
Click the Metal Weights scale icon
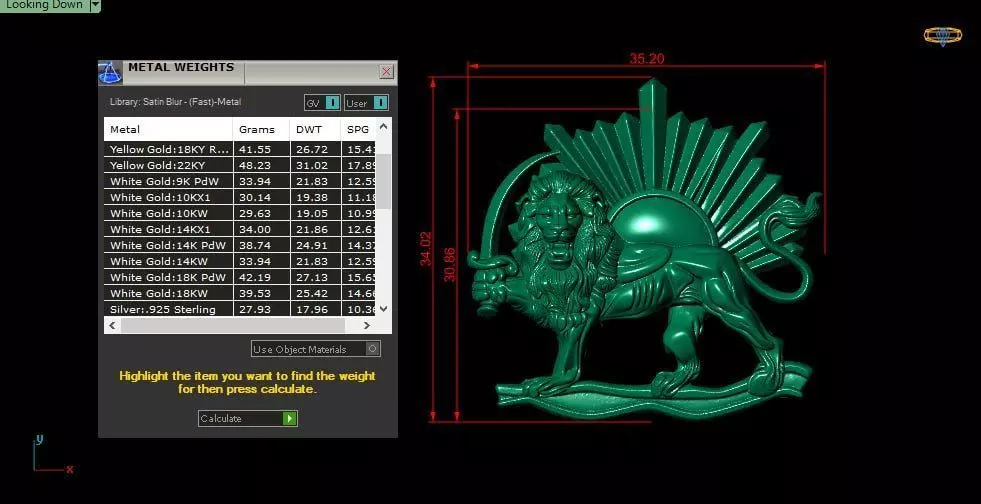[109, 73]
